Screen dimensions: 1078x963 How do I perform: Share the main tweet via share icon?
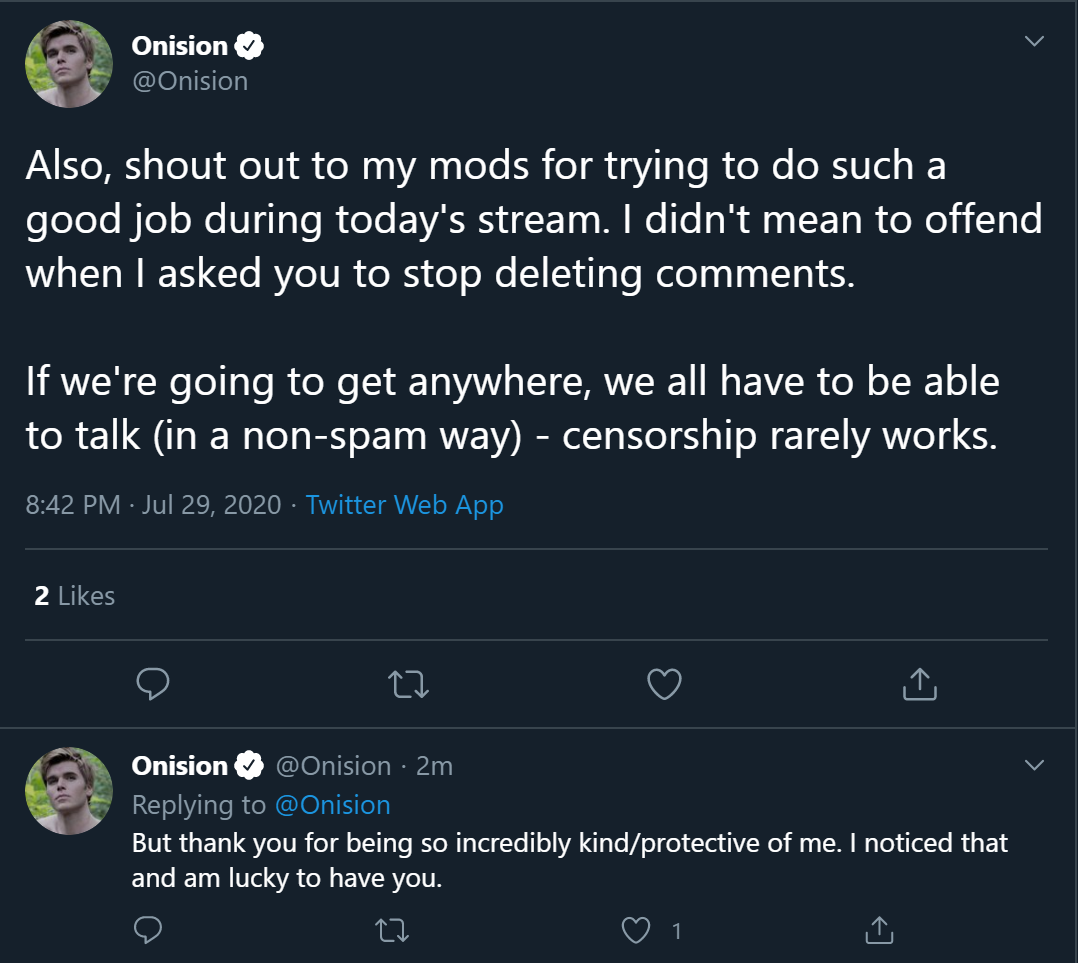coord(920,684)
